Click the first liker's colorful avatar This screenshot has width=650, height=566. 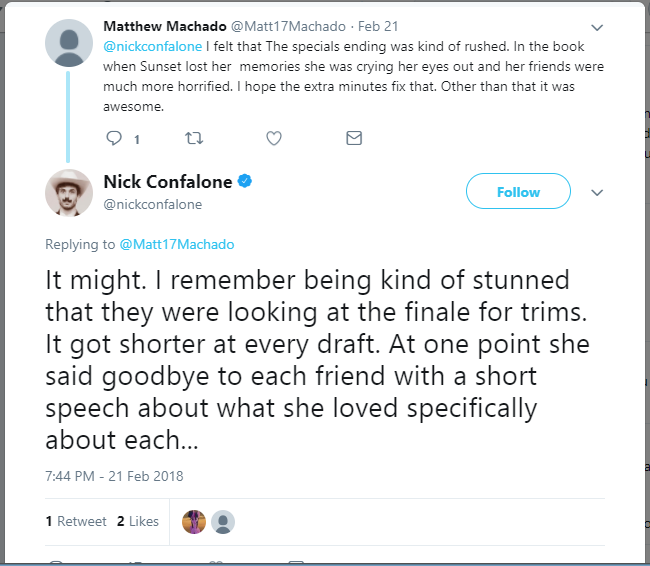tap(194, 521)
